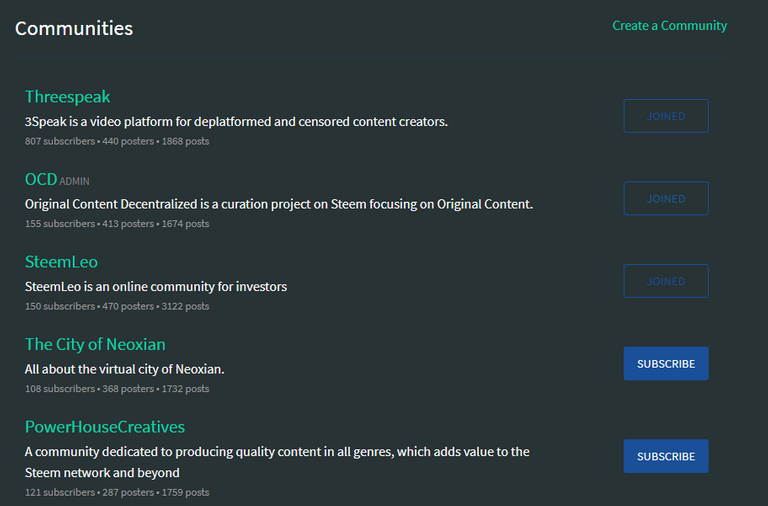Click the ADMIN label beside OCD
Viewport: 768px width, 506px height.
point(76,182)
